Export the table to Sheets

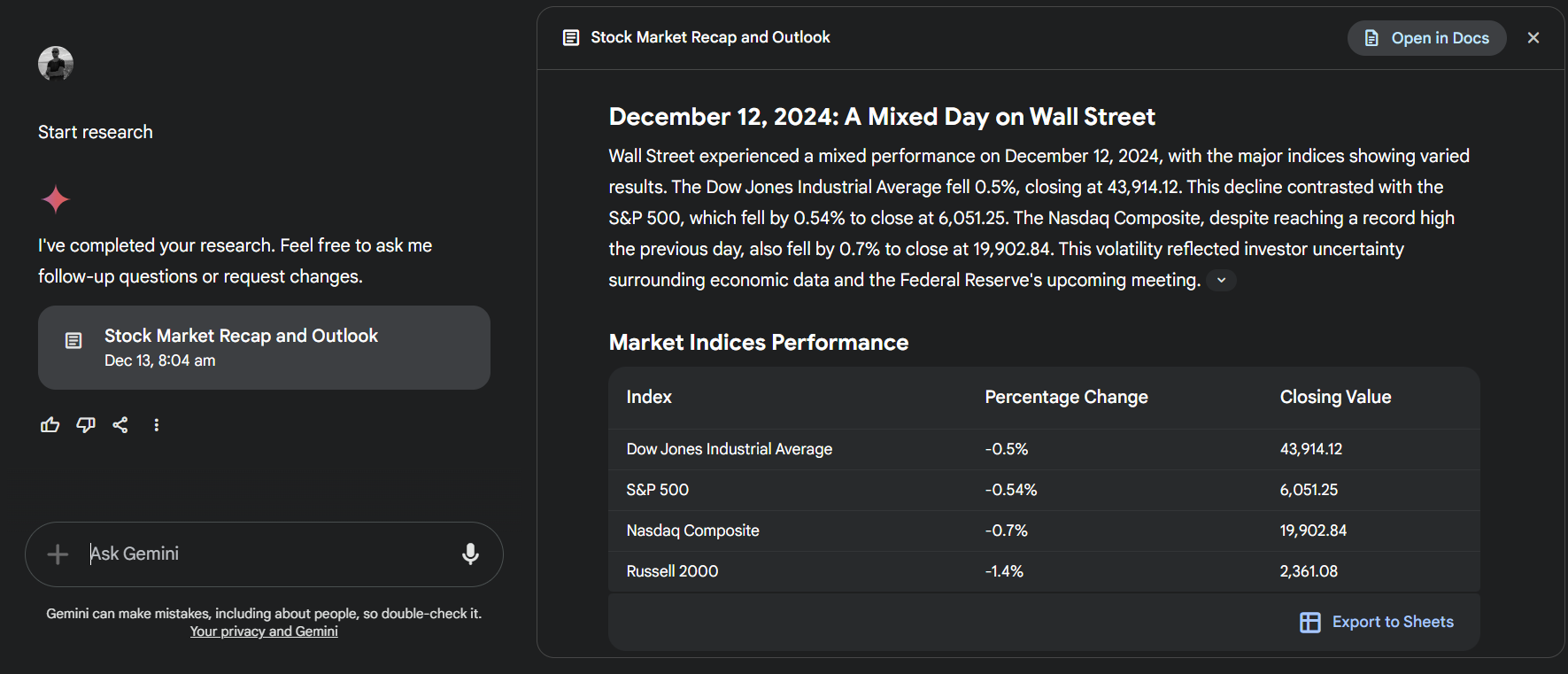point(1377,622)
